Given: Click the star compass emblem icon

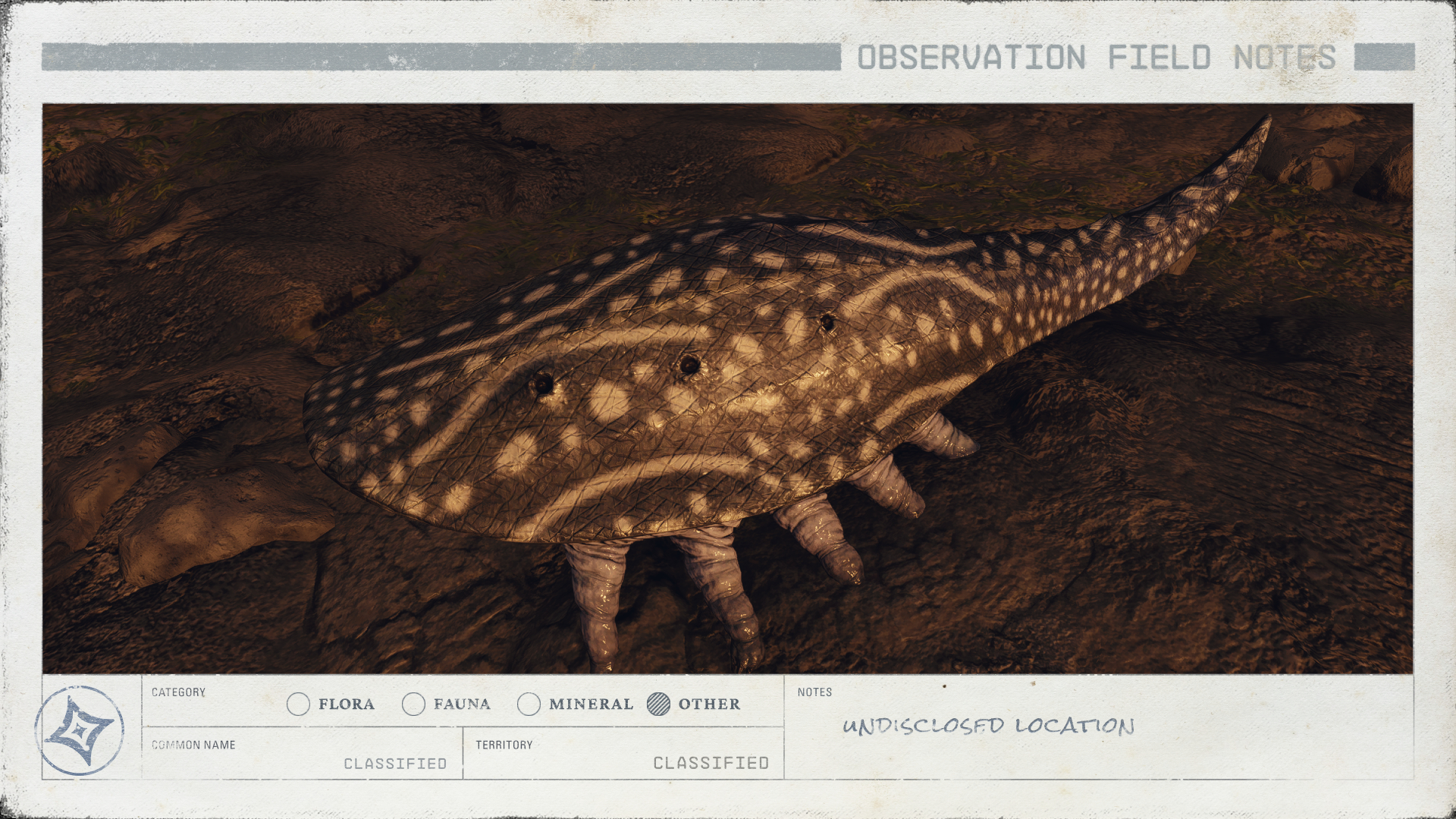Looking at the screenshot, I should coord(80,730).
